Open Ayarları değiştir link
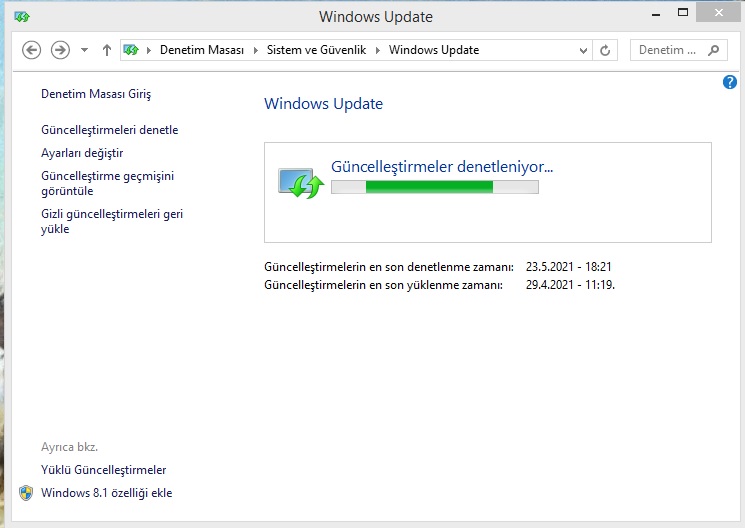The image size is (745, 528). (82, 153)
